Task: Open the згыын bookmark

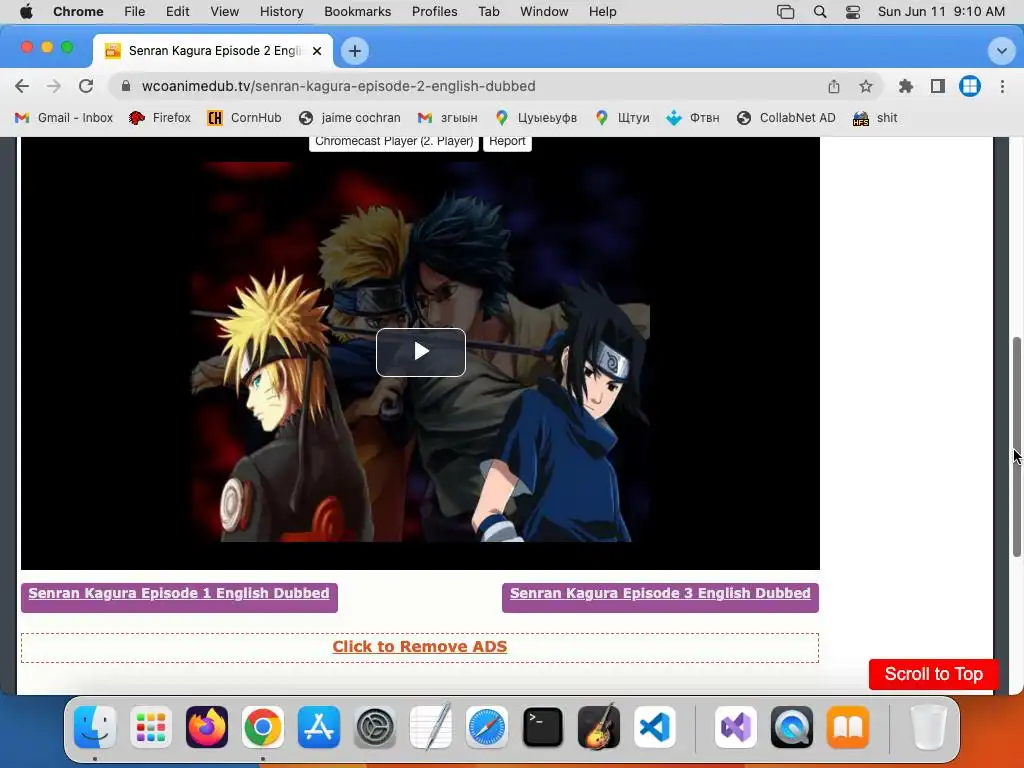Action: (448, 118)
